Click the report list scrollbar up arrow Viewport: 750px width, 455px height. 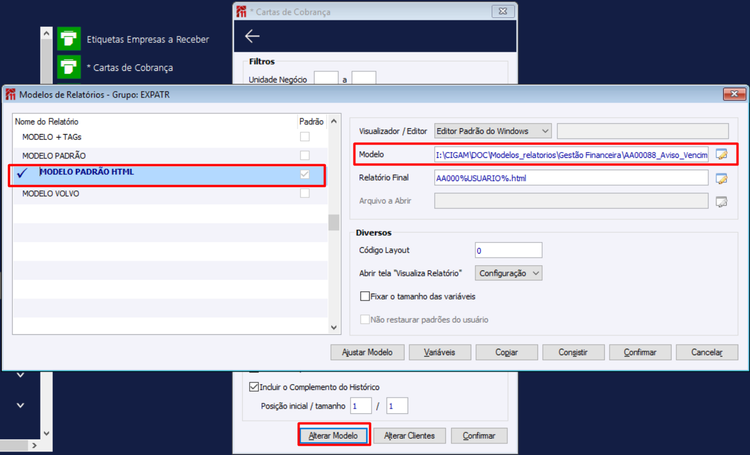click(x=334, y=122)
